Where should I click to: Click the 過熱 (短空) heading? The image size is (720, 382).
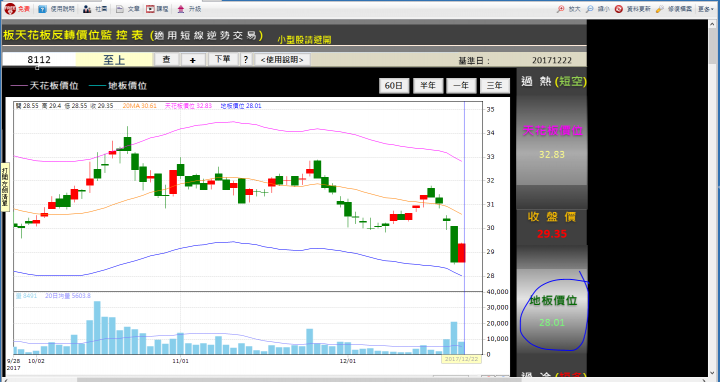pyautogui.click(x=553, y=82)
